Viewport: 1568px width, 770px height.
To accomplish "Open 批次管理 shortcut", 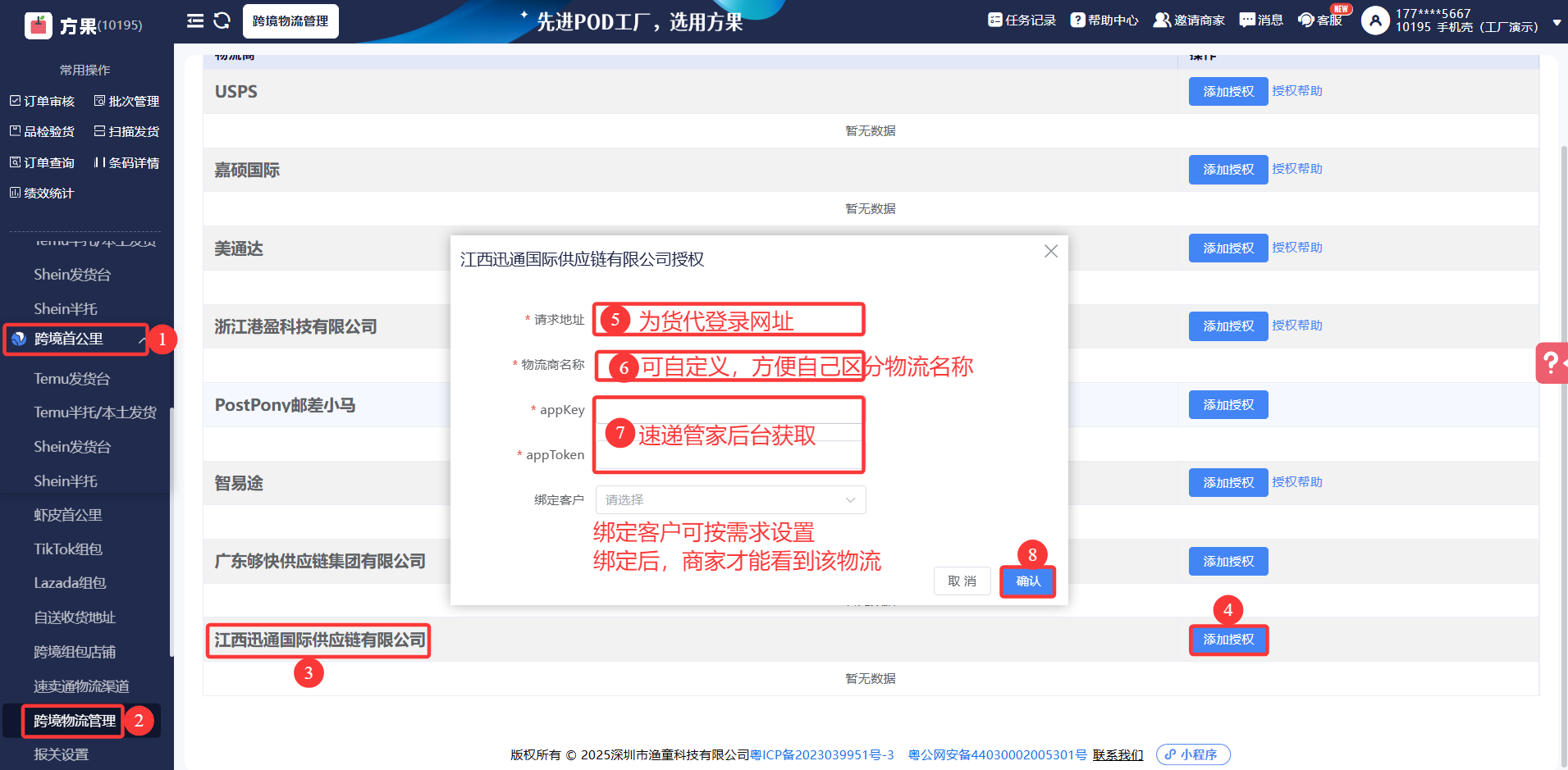I will point(126,101).
